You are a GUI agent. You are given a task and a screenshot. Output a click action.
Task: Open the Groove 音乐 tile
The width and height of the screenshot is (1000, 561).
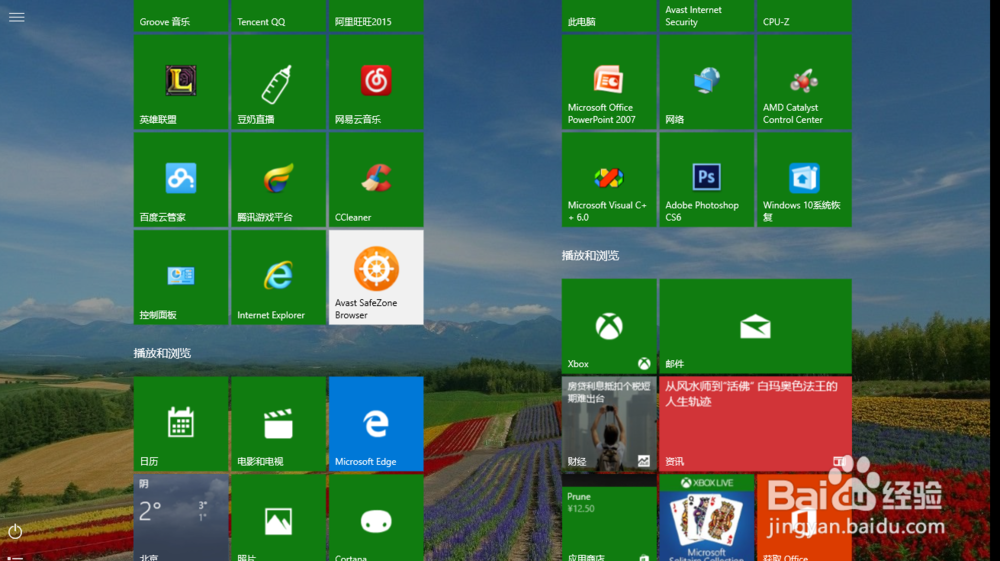(181, 15)
